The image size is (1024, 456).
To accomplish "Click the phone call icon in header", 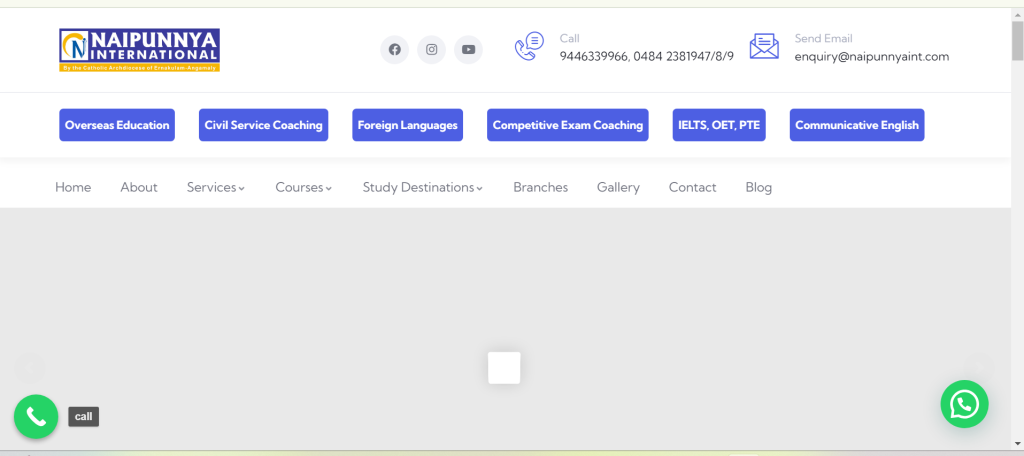I will click(529, 47).
